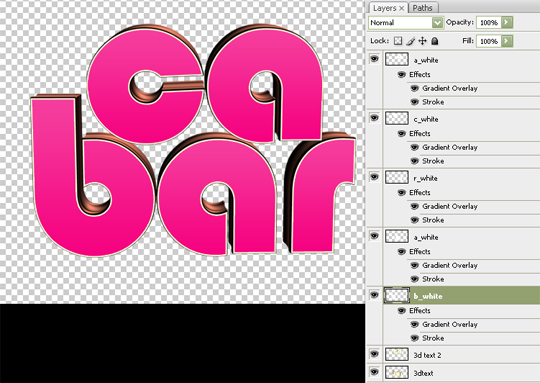Click the r_white layer thumbnail

pyautogui.click(x=397, y=177)
